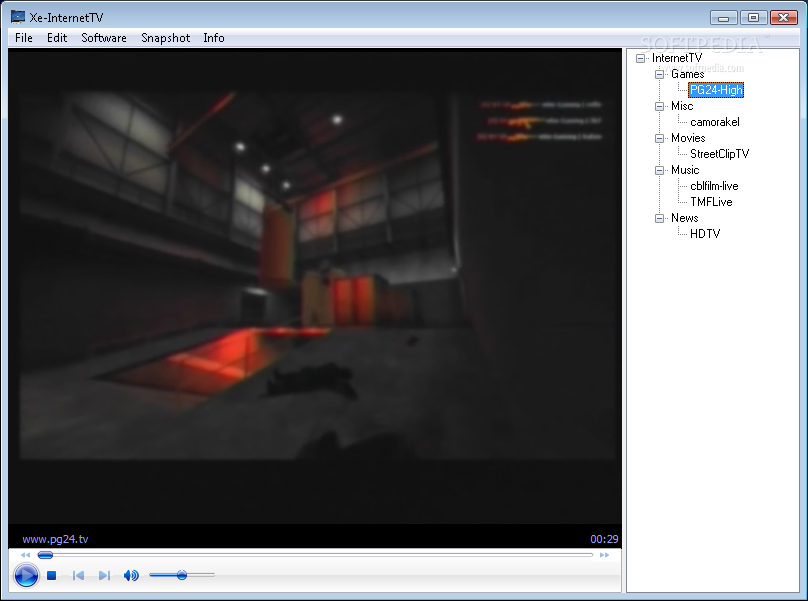Collapse the Misc category
The height and width of the screenshot is (601, 808).
coord(659,106)
